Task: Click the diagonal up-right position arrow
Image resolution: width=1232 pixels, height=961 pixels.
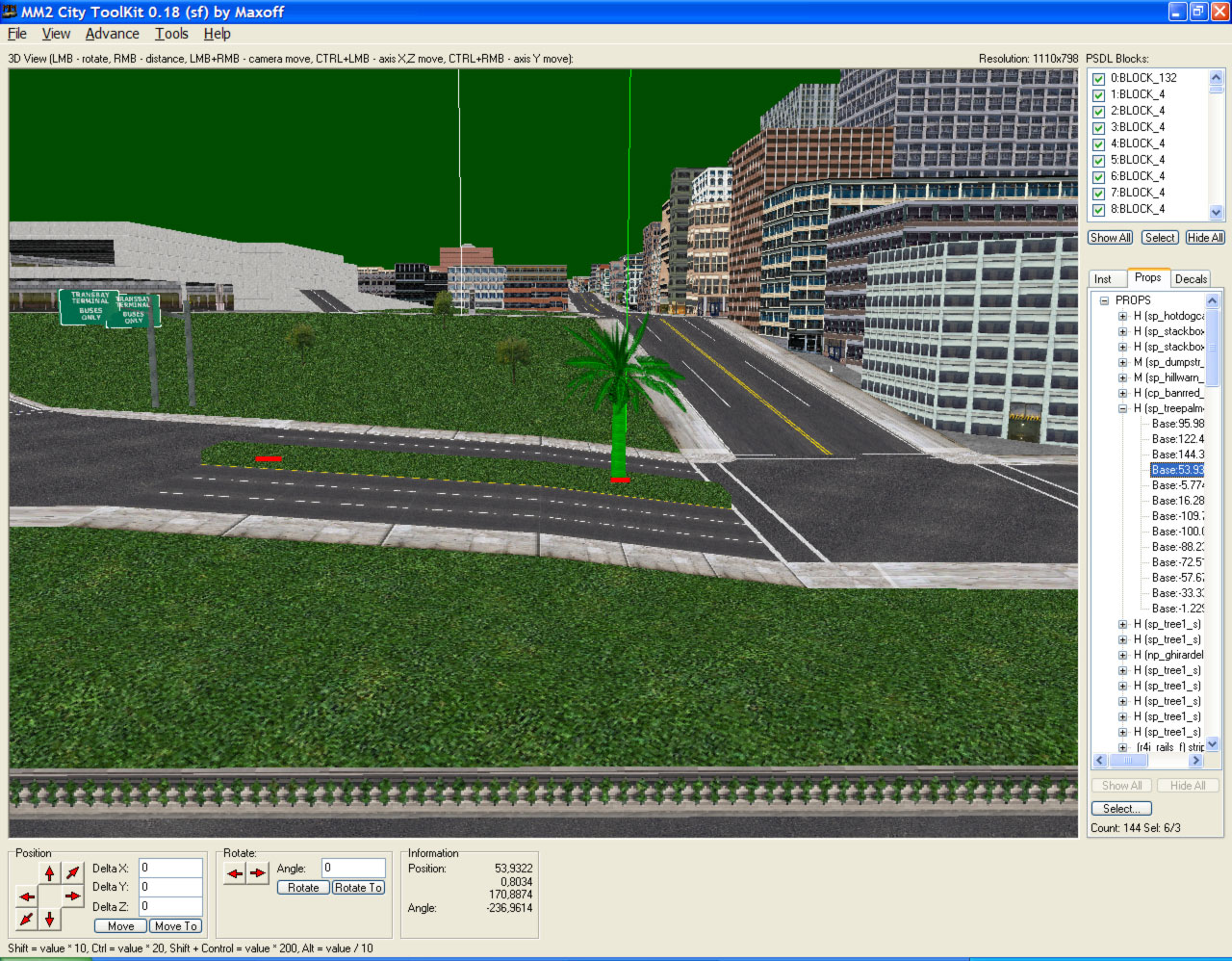Action: [x=73, y=873]
